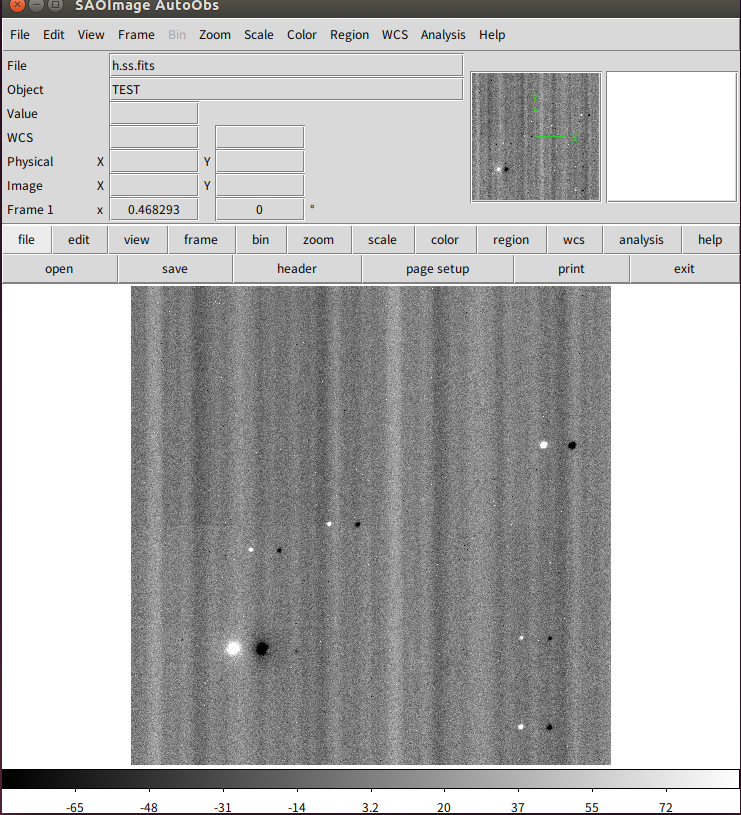741x815 pixels.
Task: Select the 'bin' button bar tab
Action: [x=261, y=240]
